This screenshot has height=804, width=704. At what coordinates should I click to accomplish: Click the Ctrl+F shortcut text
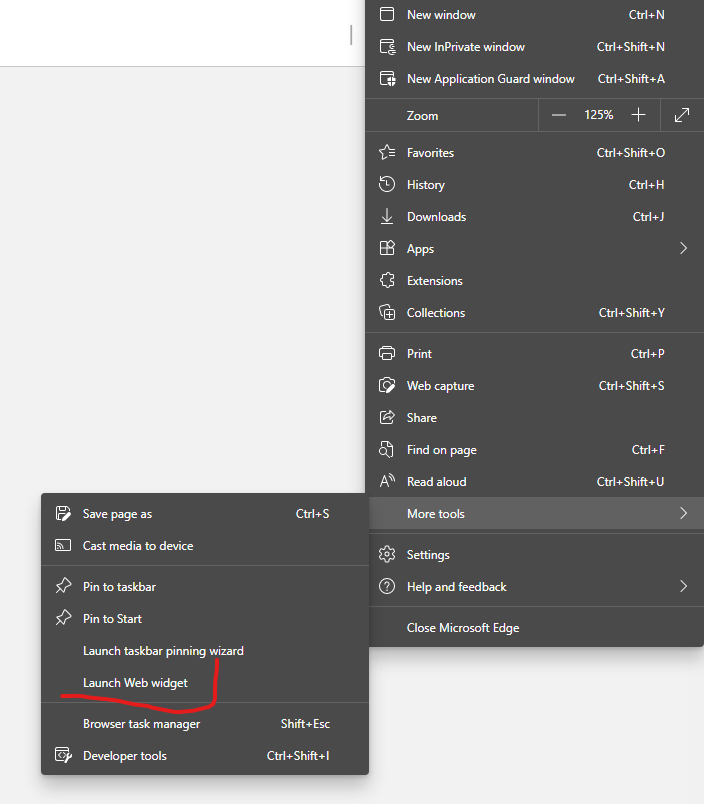pos(648,450)
